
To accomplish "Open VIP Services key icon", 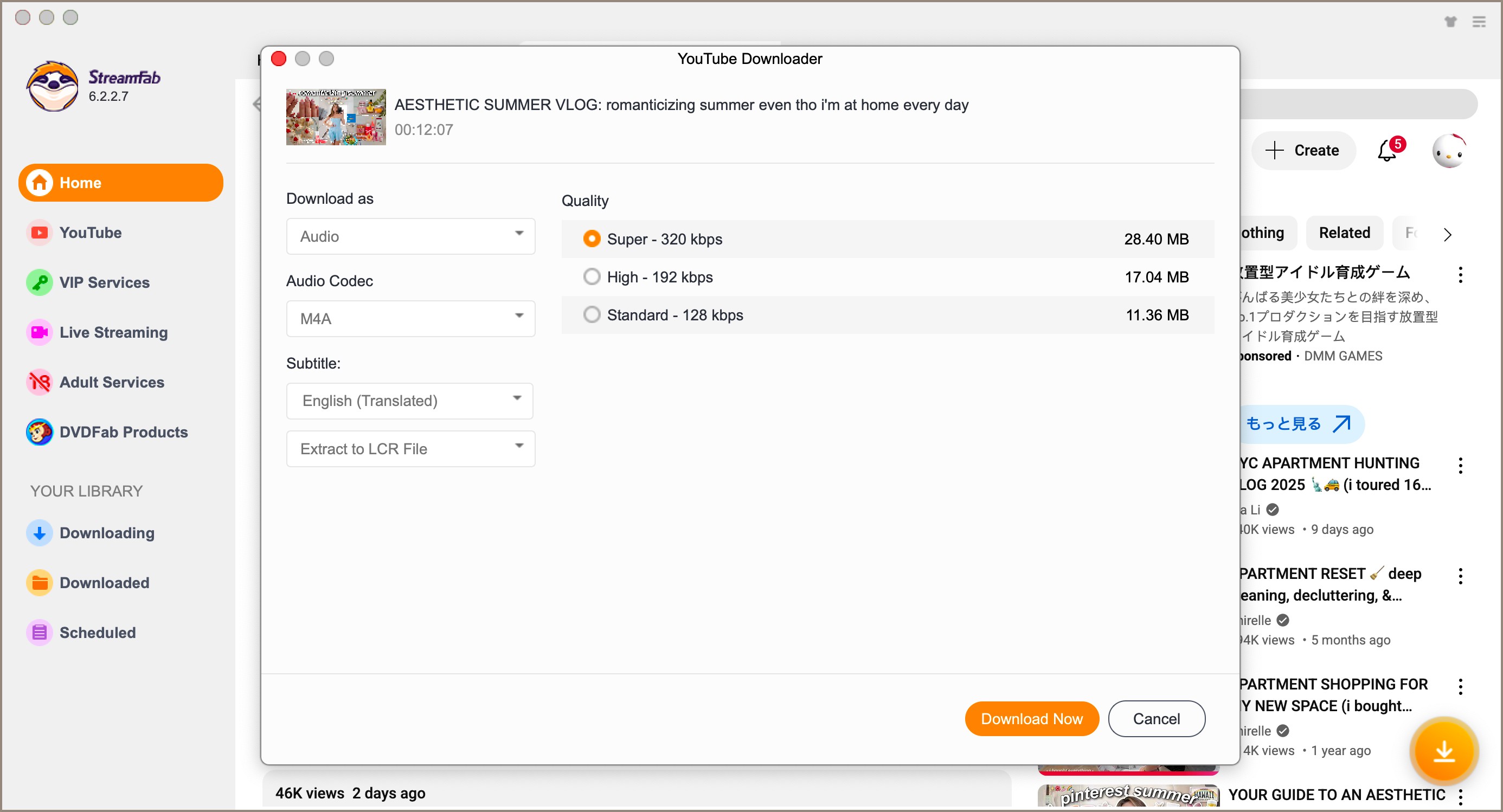I will point(39,282).
